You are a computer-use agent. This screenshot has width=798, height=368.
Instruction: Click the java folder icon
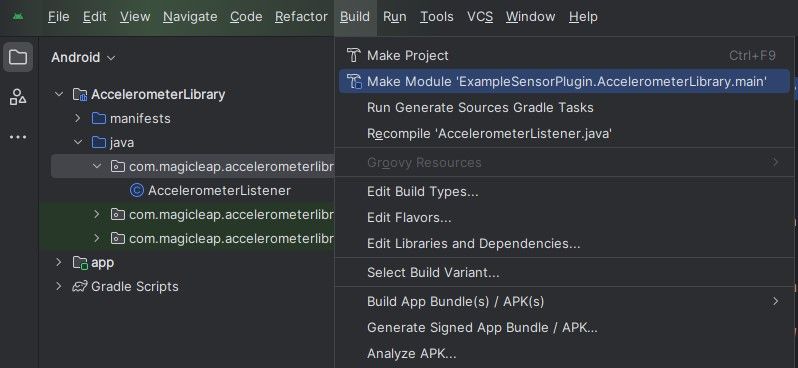(99, 143)
